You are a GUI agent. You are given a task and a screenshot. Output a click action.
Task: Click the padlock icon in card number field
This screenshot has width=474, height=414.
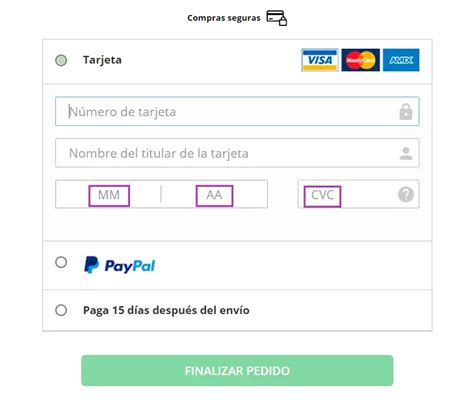point(406,112)
